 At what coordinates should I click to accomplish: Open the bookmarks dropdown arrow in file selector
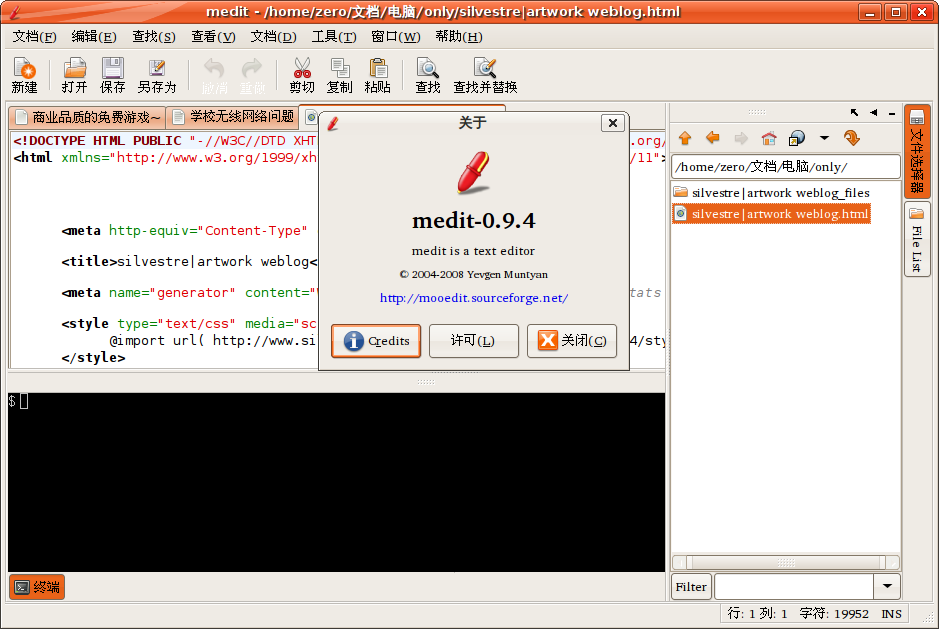coord(825,138)
